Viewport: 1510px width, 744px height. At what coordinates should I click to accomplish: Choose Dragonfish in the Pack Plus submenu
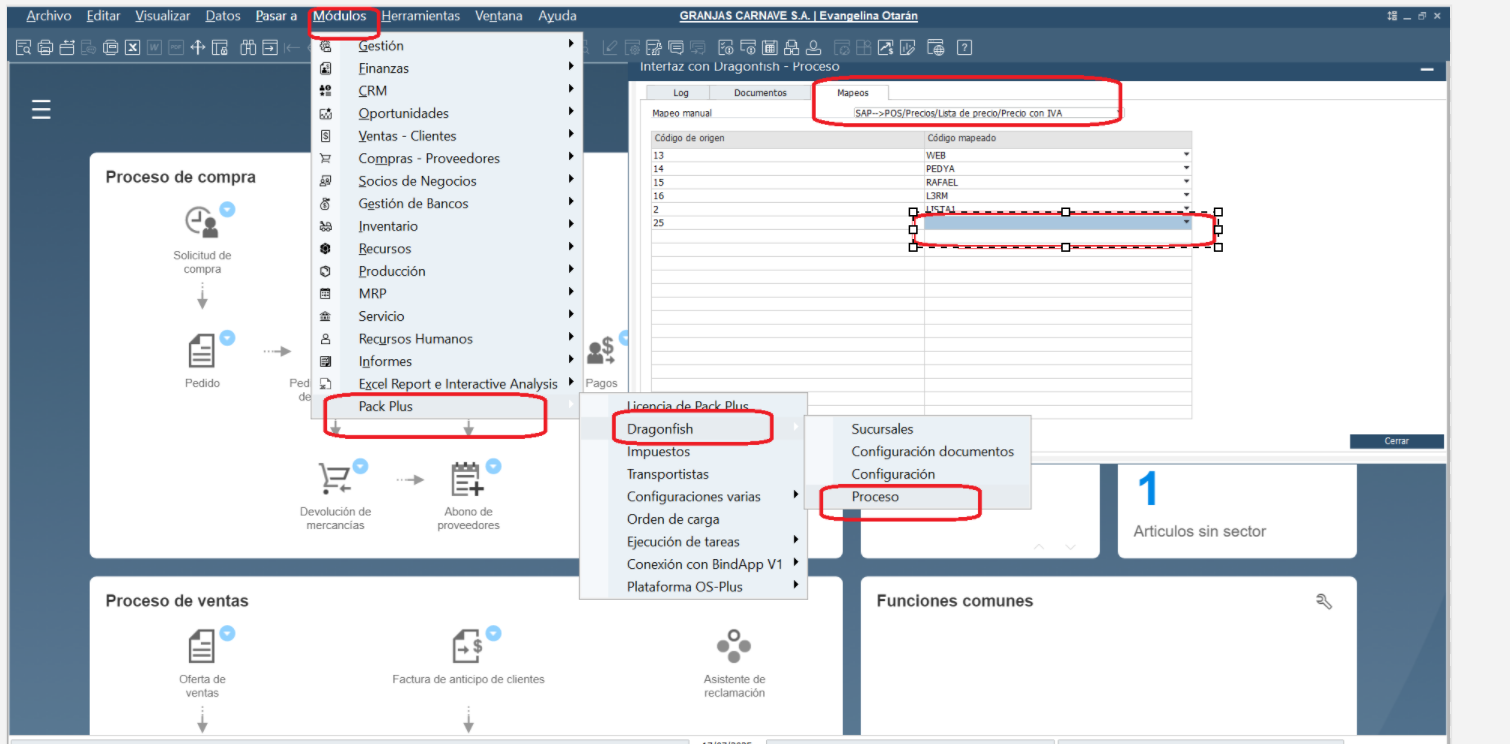[x=693, y=429]
